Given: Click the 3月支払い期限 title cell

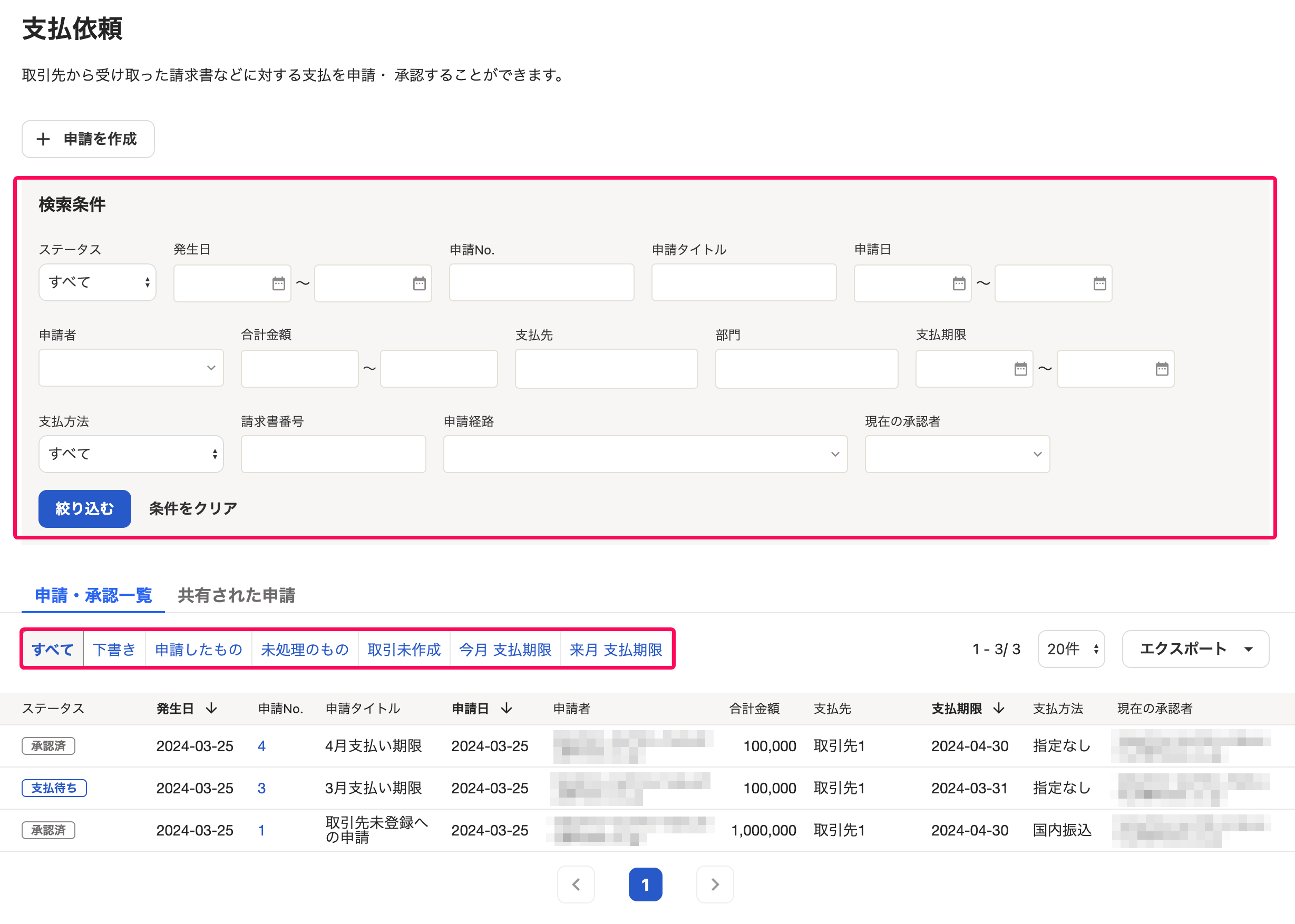Looking at the screenshot, I should [373, 788].
